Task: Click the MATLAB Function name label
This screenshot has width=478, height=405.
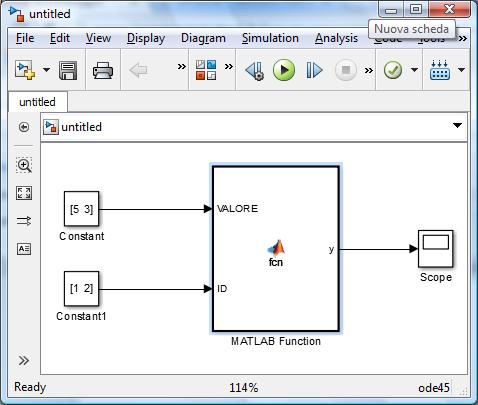Action: coord(276,341)
